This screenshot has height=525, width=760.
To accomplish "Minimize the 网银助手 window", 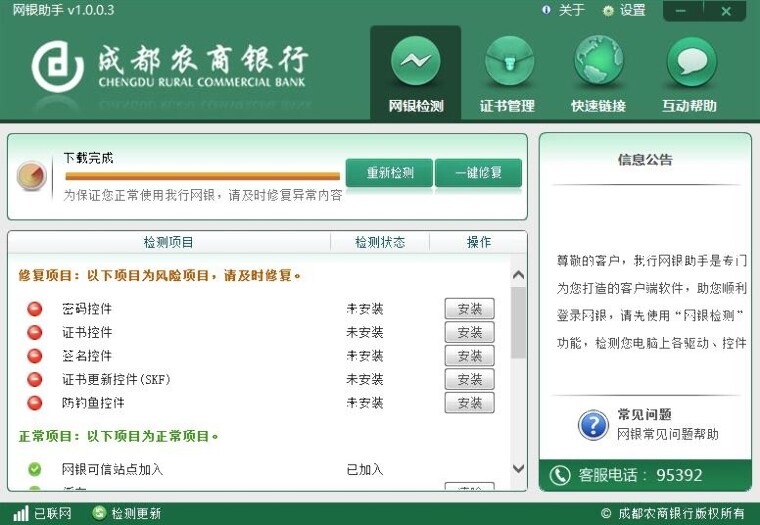I will [682, 11].
